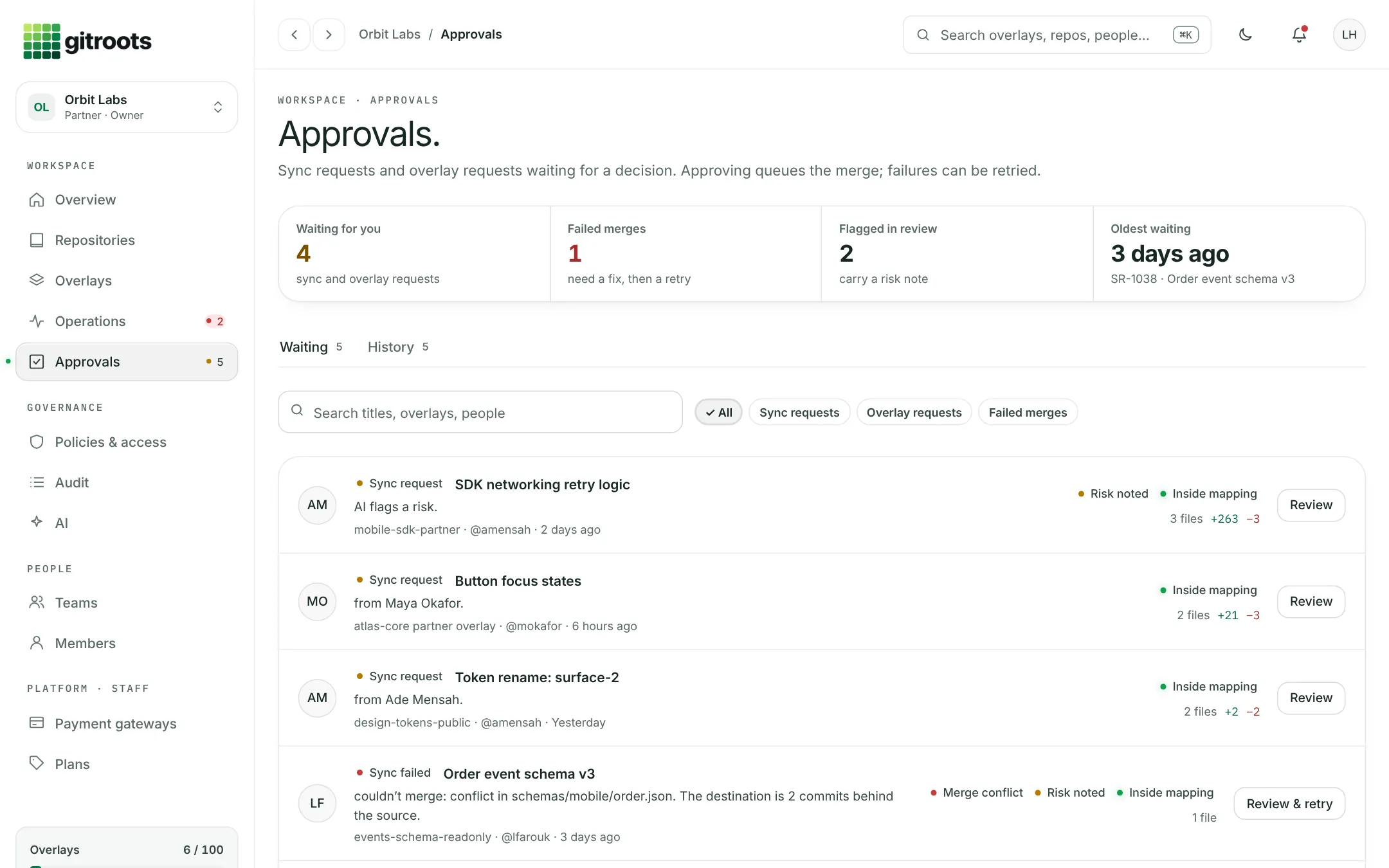Image resolution: width=1389 pixels, height=868 pixels.
Task: Open Plans in the sidebar
Action: coord(127,764)
